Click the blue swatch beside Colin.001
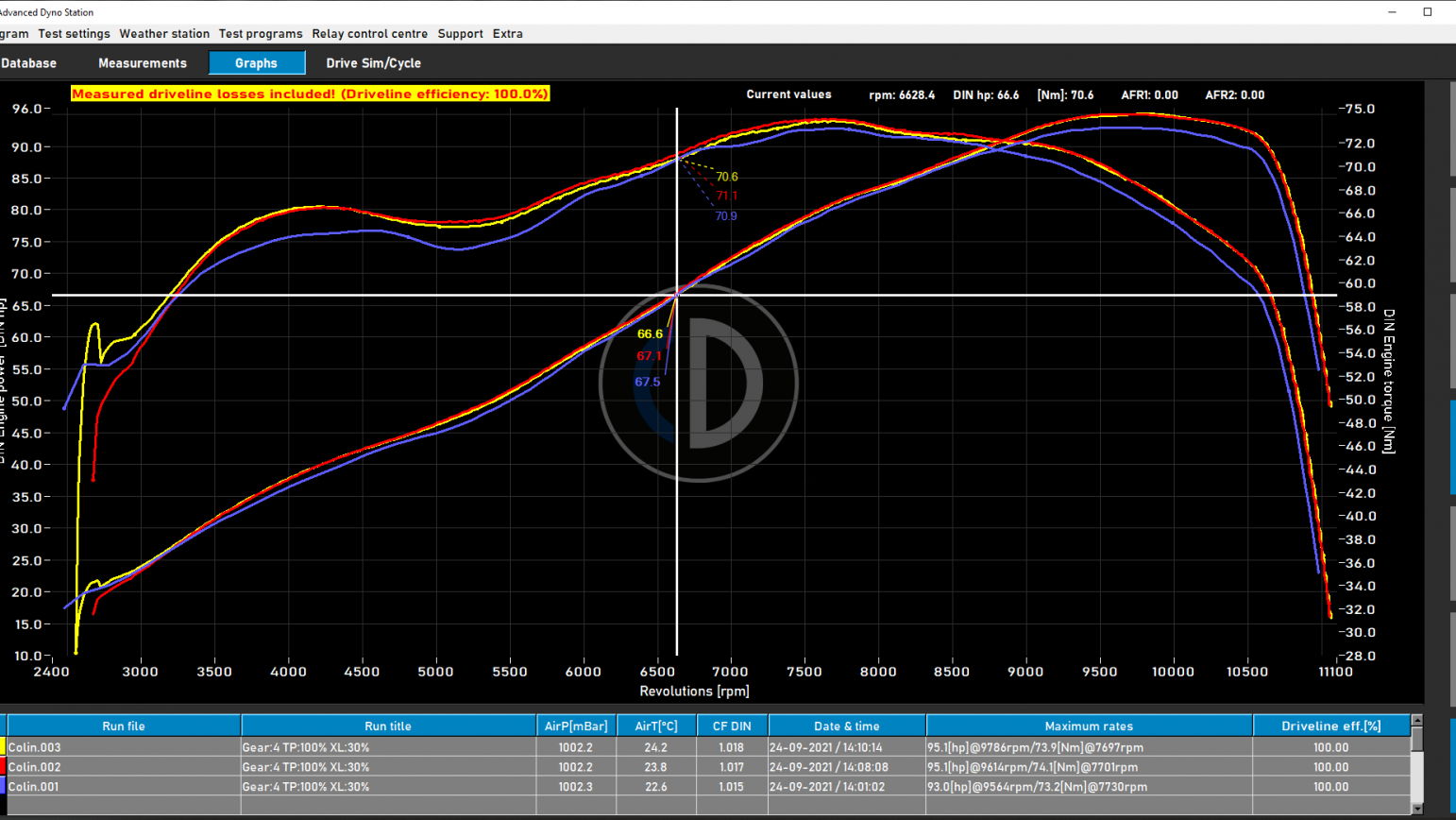Image resolution: width=1456 pixels, height=820 pixels. [x=3, y=786]
